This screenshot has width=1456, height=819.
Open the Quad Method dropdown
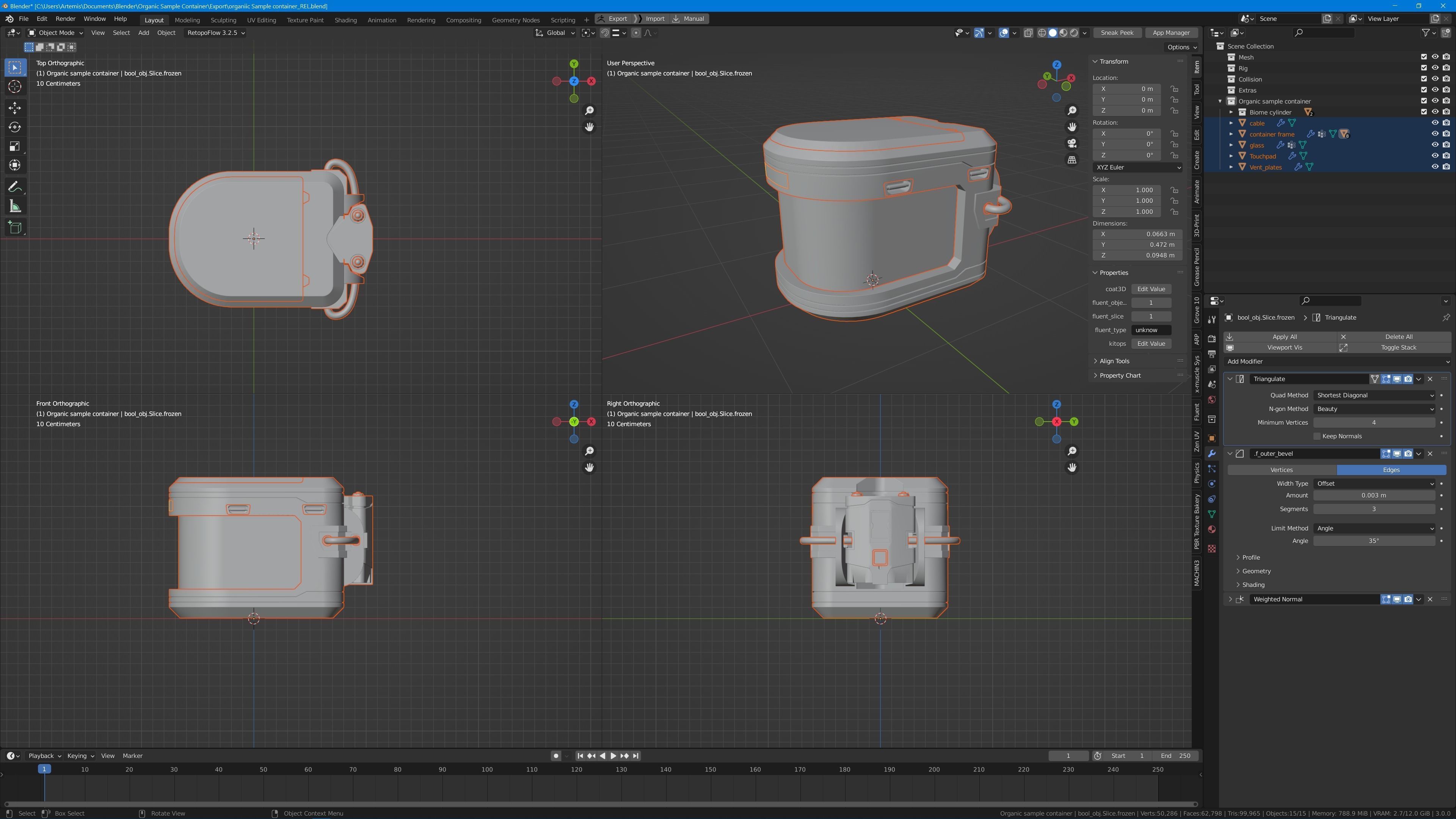coord(1374,395)
